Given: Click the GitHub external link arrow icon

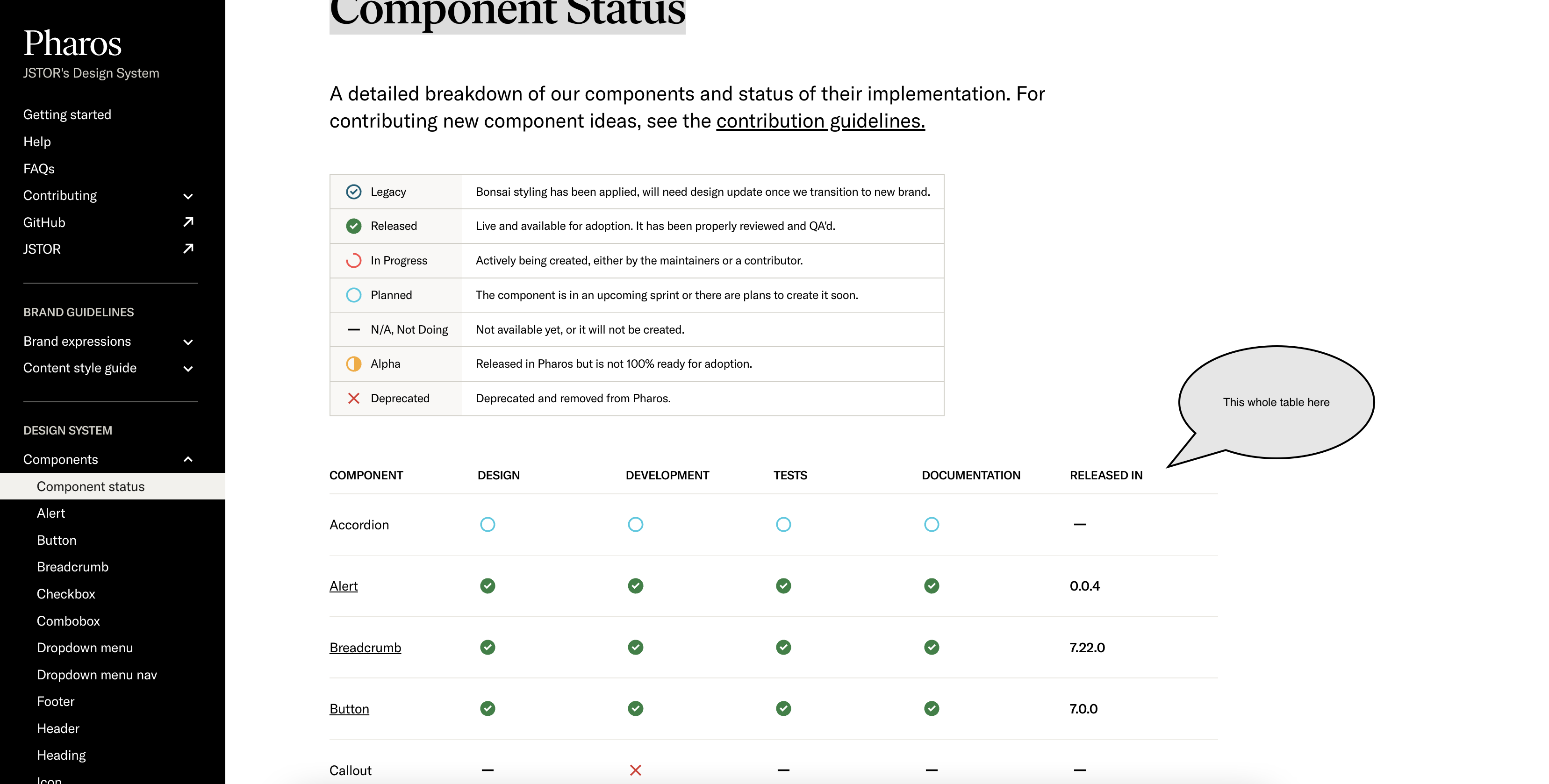Looking at the screenshot, I should [x=188, y=222].
